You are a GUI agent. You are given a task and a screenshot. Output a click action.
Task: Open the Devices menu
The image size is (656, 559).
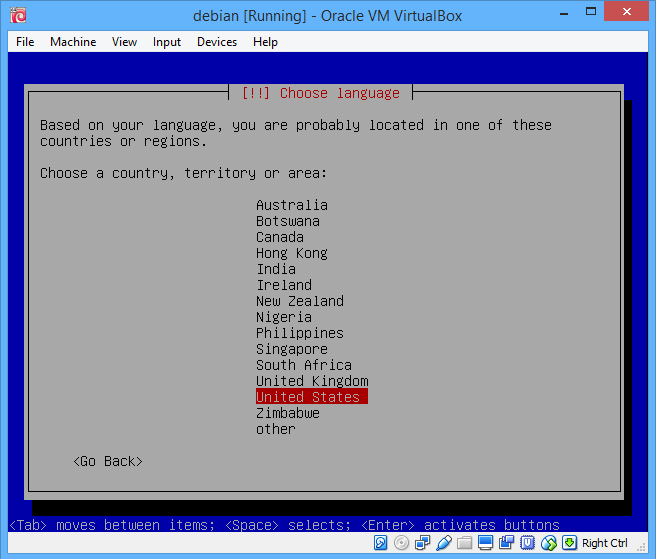tap(217, 42)
